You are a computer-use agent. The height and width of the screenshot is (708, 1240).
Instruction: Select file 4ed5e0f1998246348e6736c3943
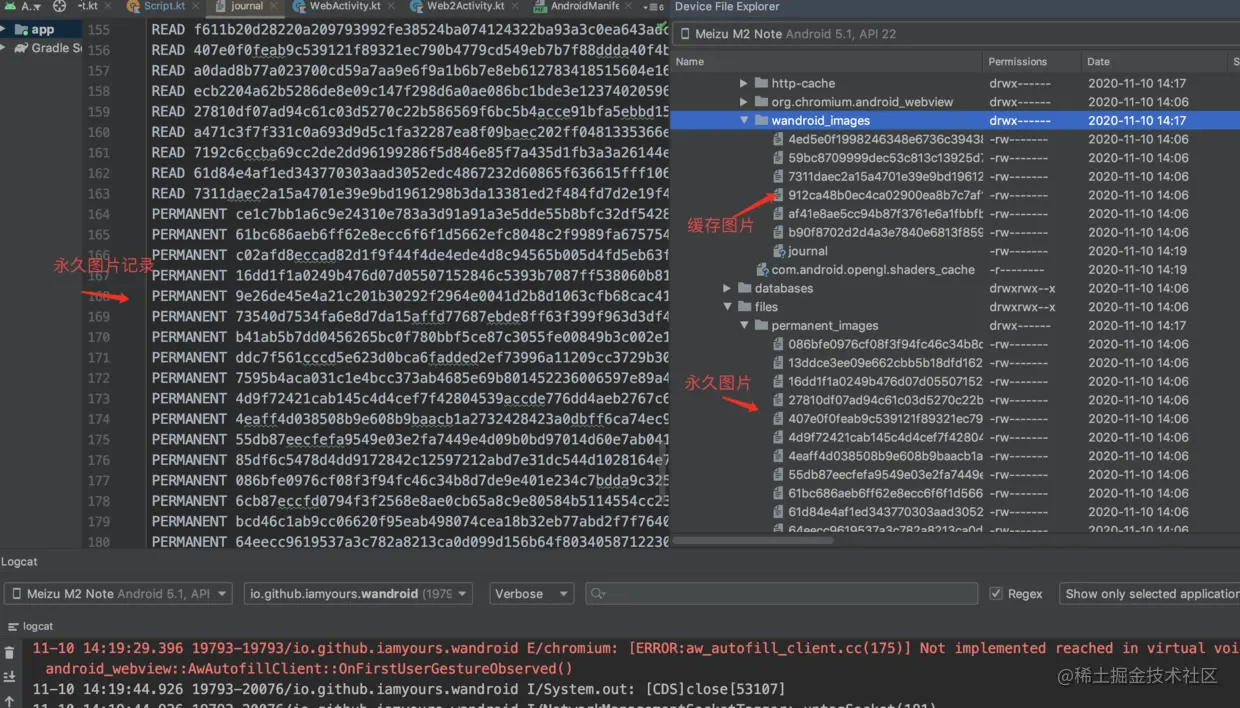click(885, 139)
